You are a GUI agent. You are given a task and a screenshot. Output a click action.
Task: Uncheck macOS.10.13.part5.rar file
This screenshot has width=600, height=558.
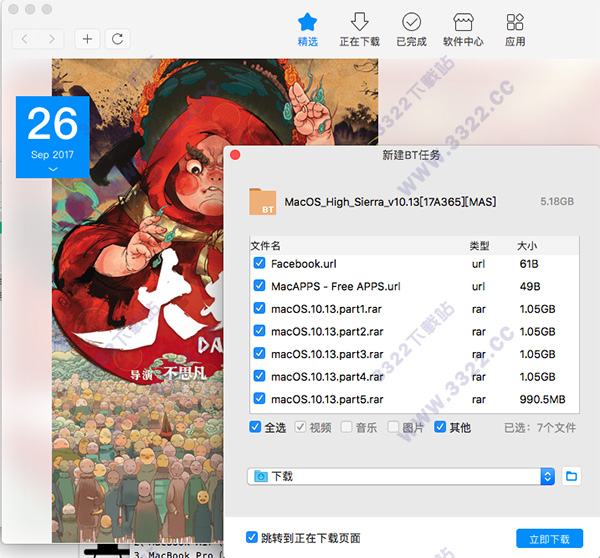(x=259, y=398)
